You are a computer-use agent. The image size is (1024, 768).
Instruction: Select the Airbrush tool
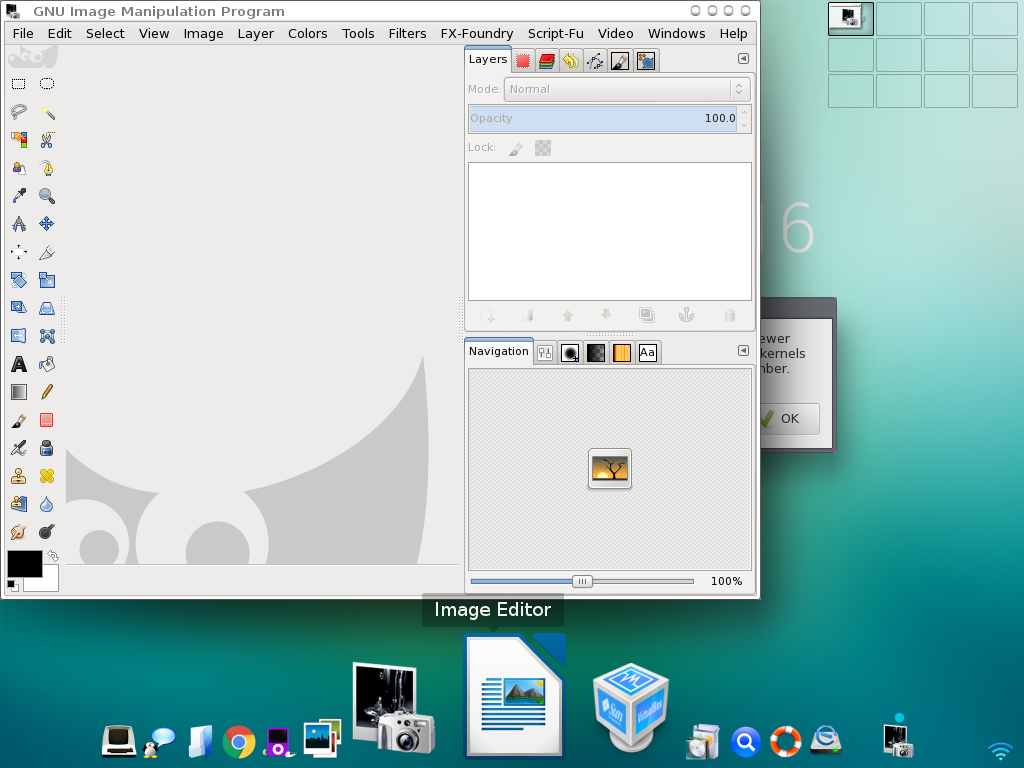tap(19, 448)
